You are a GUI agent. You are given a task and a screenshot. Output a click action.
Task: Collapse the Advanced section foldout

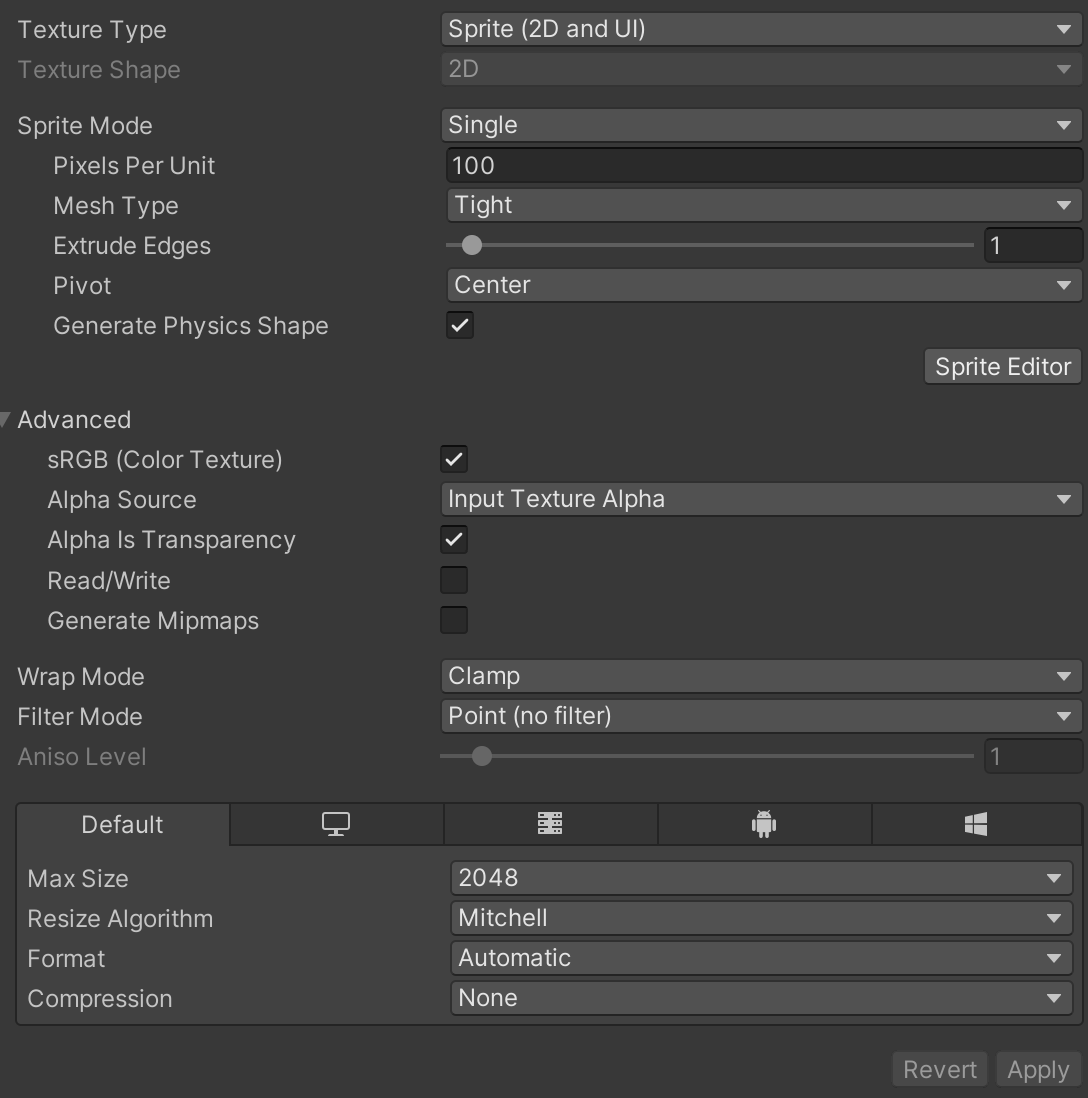[6, 419]
